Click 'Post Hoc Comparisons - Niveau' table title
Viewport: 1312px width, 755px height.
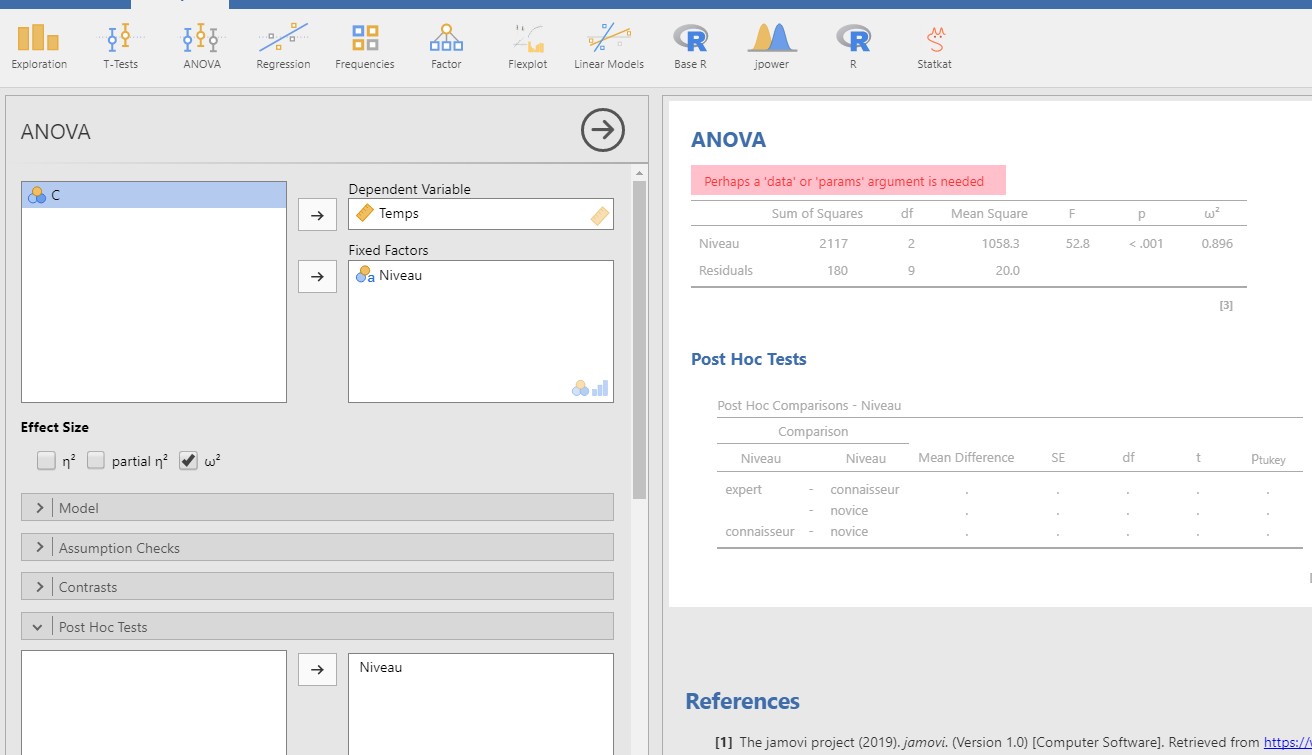[x=809, y=405]
